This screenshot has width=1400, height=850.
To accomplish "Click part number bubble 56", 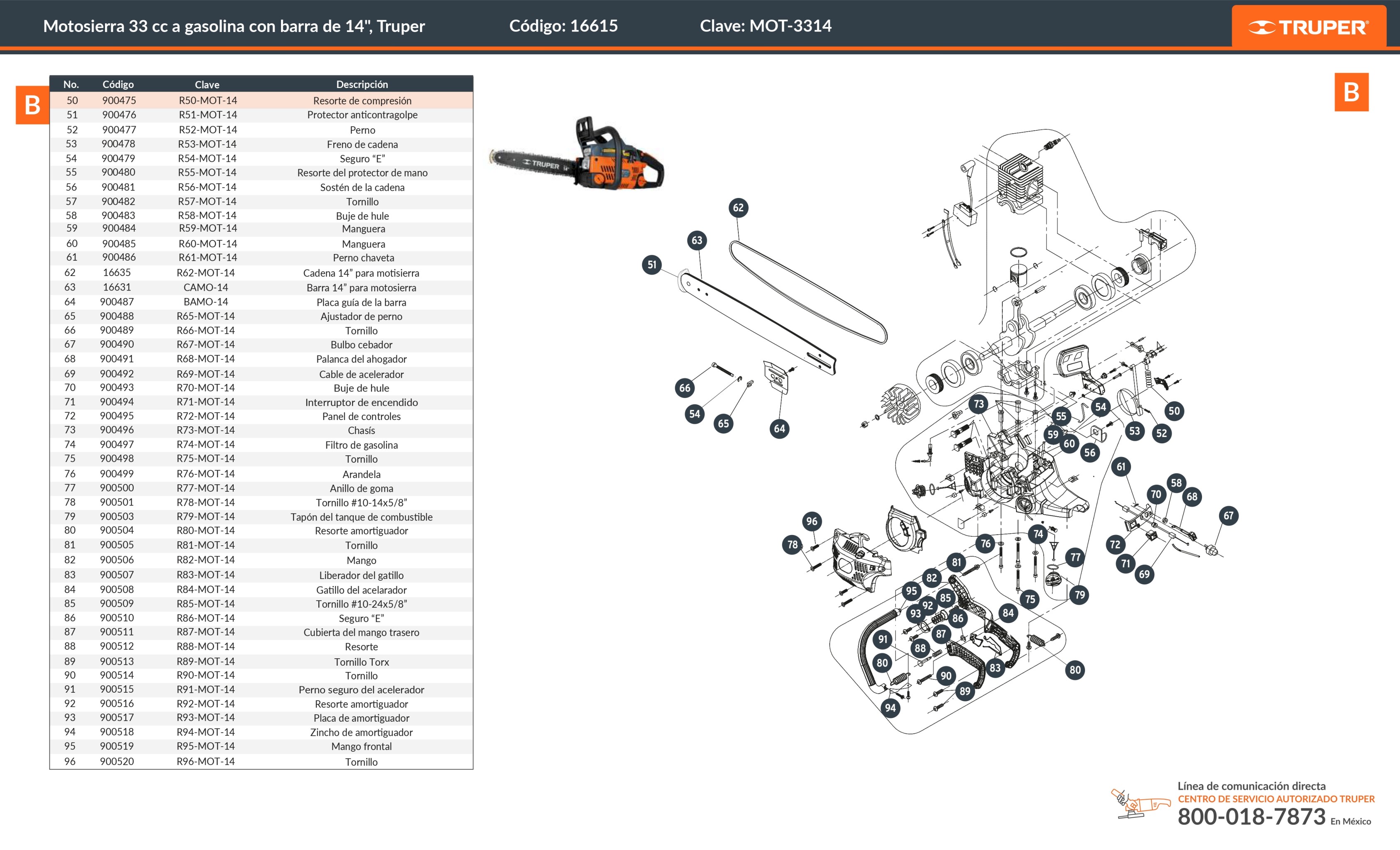I will pos(1089,453).
